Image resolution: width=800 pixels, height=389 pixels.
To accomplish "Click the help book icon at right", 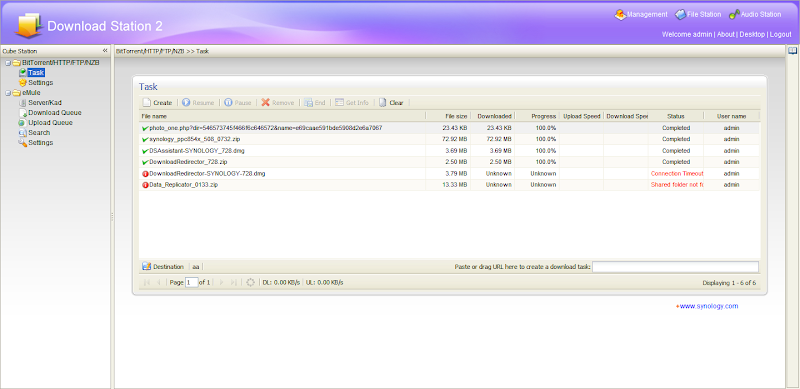I will [x=792, y=51].
